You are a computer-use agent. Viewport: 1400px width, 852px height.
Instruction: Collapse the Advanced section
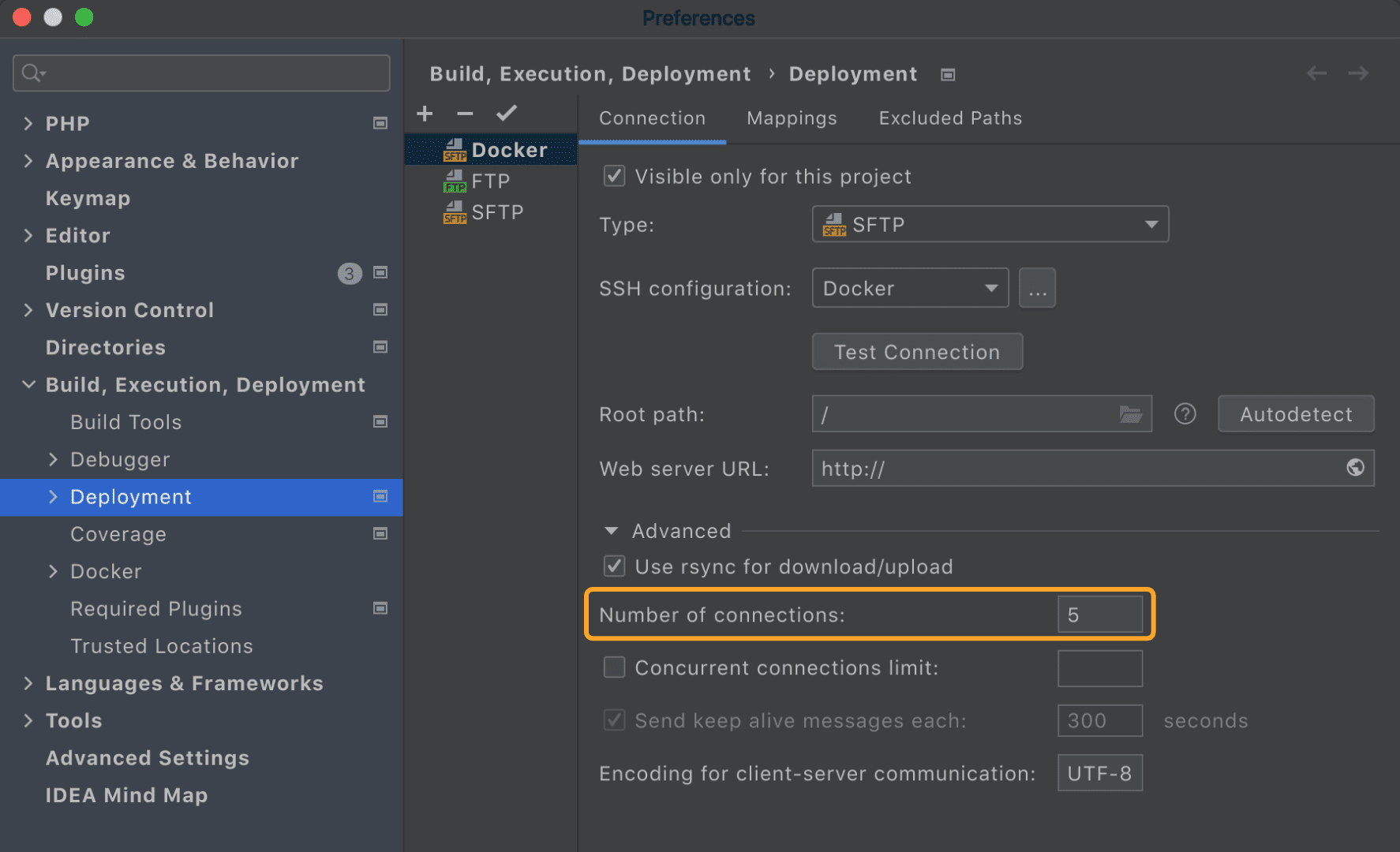[611, 530]
